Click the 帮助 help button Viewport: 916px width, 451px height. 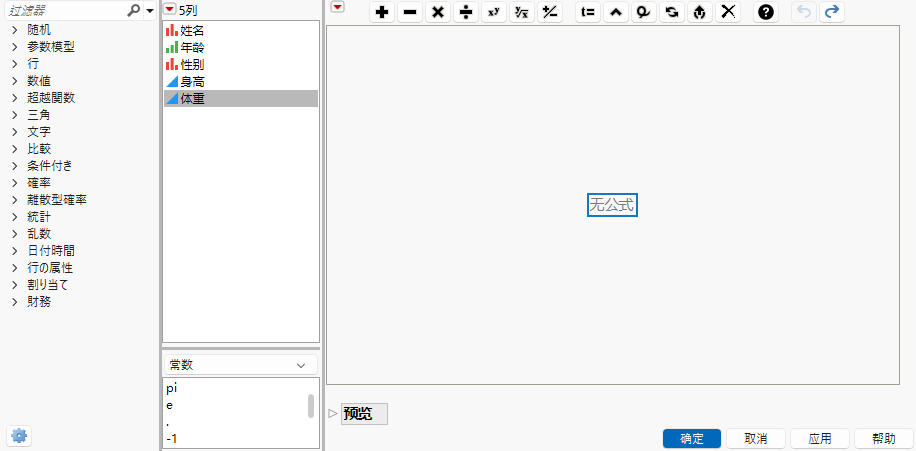coord(883,439)
